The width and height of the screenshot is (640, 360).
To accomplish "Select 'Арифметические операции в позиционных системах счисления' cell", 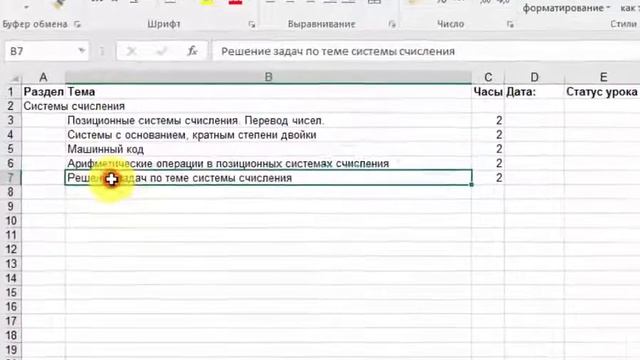I will coord(268,163).
